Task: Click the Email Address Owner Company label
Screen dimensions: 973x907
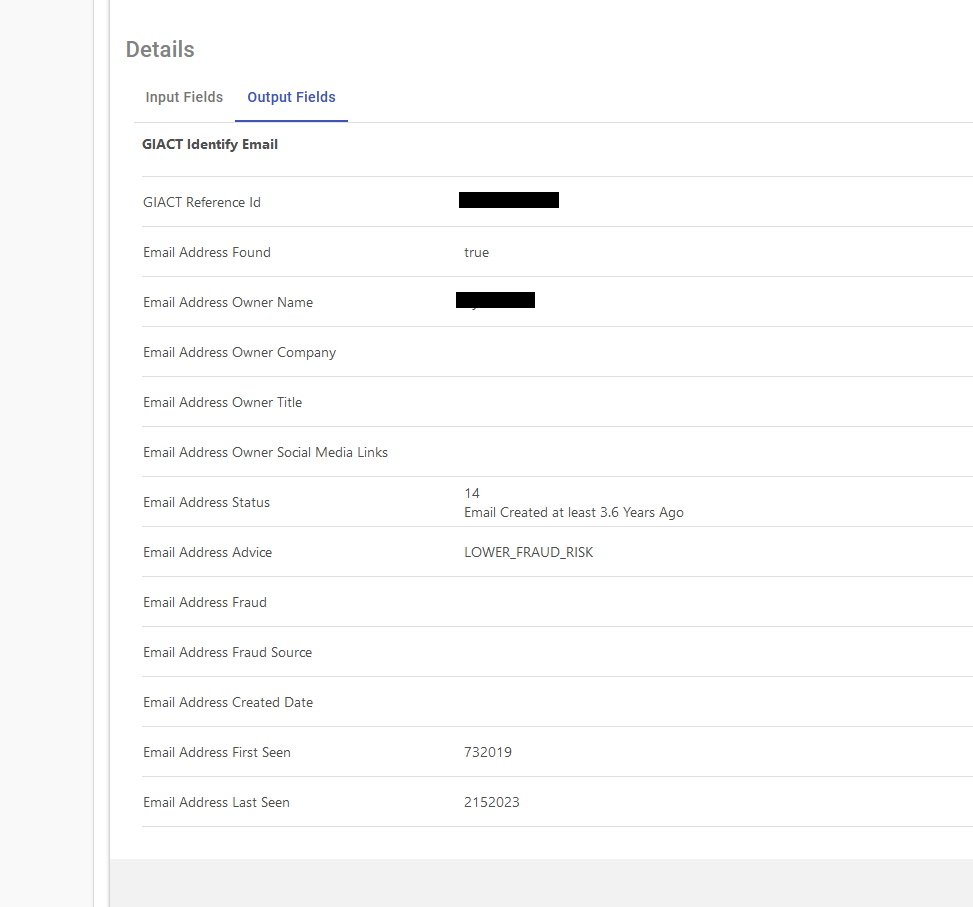Action: (240, 352)
